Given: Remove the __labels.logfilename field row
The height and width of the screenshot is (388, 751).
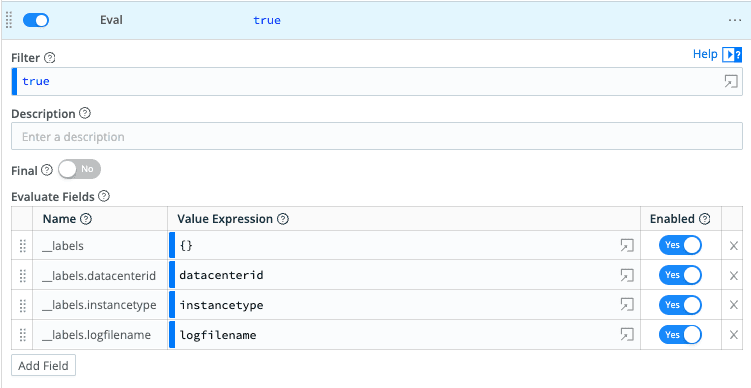Looking at the screenshot, I should (733, 335).
